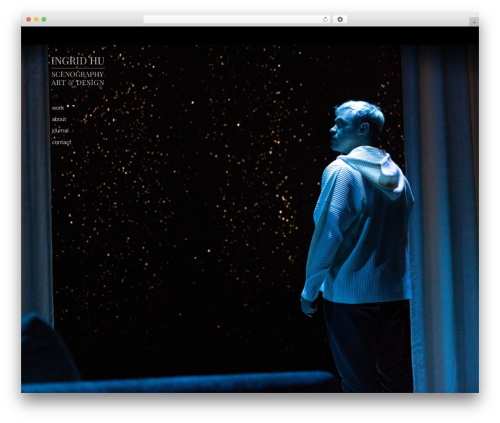500x423 pixels.
Task: Minimize the window using the yellow dot
Action: tap(36, 20)
